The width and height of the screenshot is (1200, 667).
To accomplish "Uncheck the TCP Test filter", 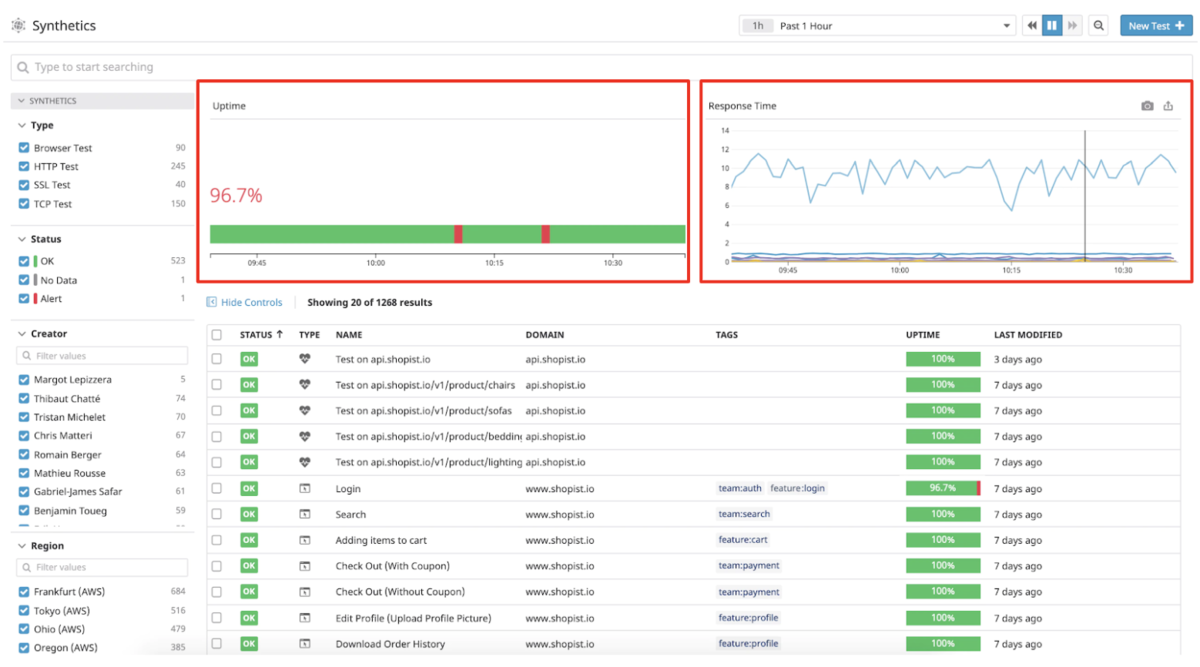I will click(x=24, y=204).
